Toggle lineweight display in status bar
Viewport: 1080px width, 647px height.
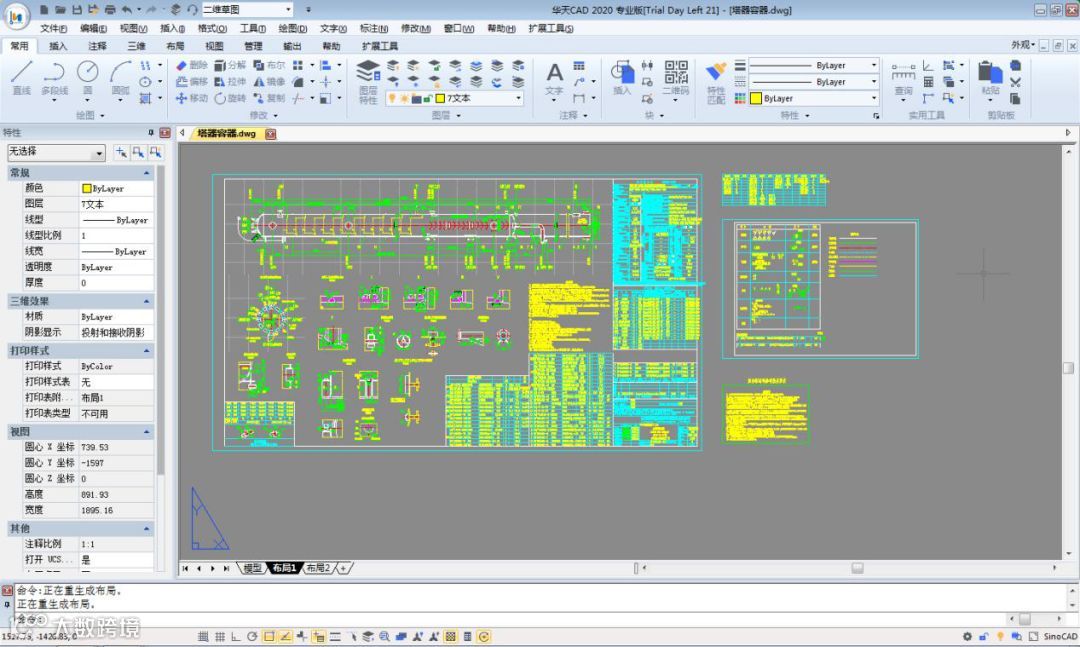(335, 637)
